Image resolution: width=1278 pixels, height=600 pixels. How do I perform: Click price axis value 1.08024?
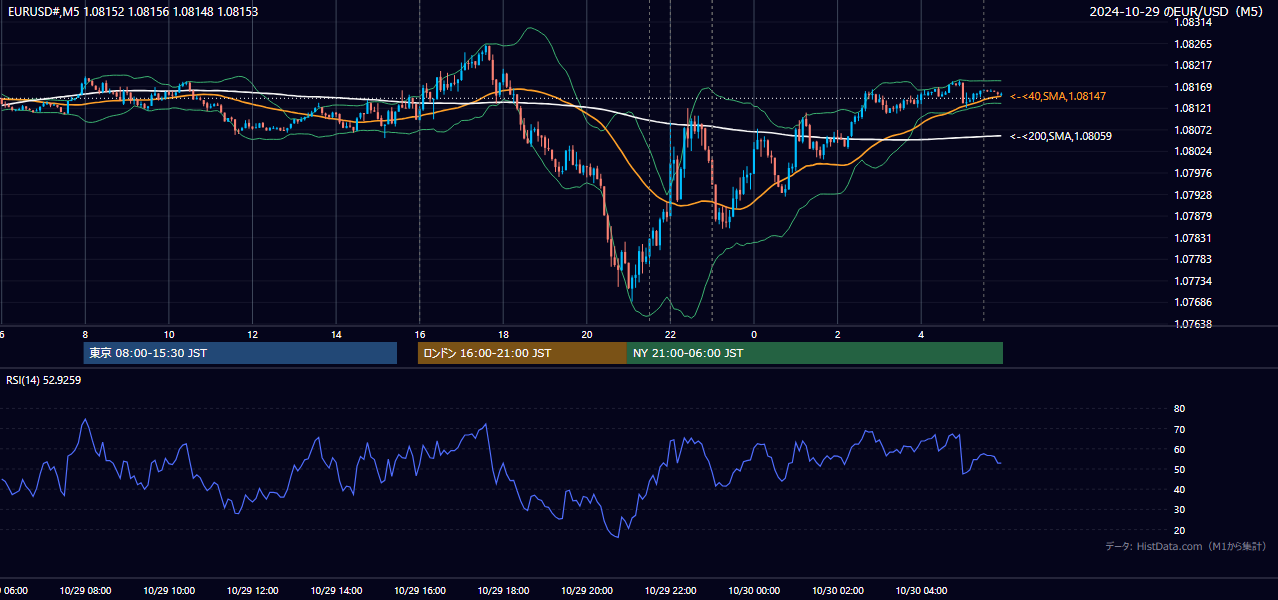[1193, 151]
